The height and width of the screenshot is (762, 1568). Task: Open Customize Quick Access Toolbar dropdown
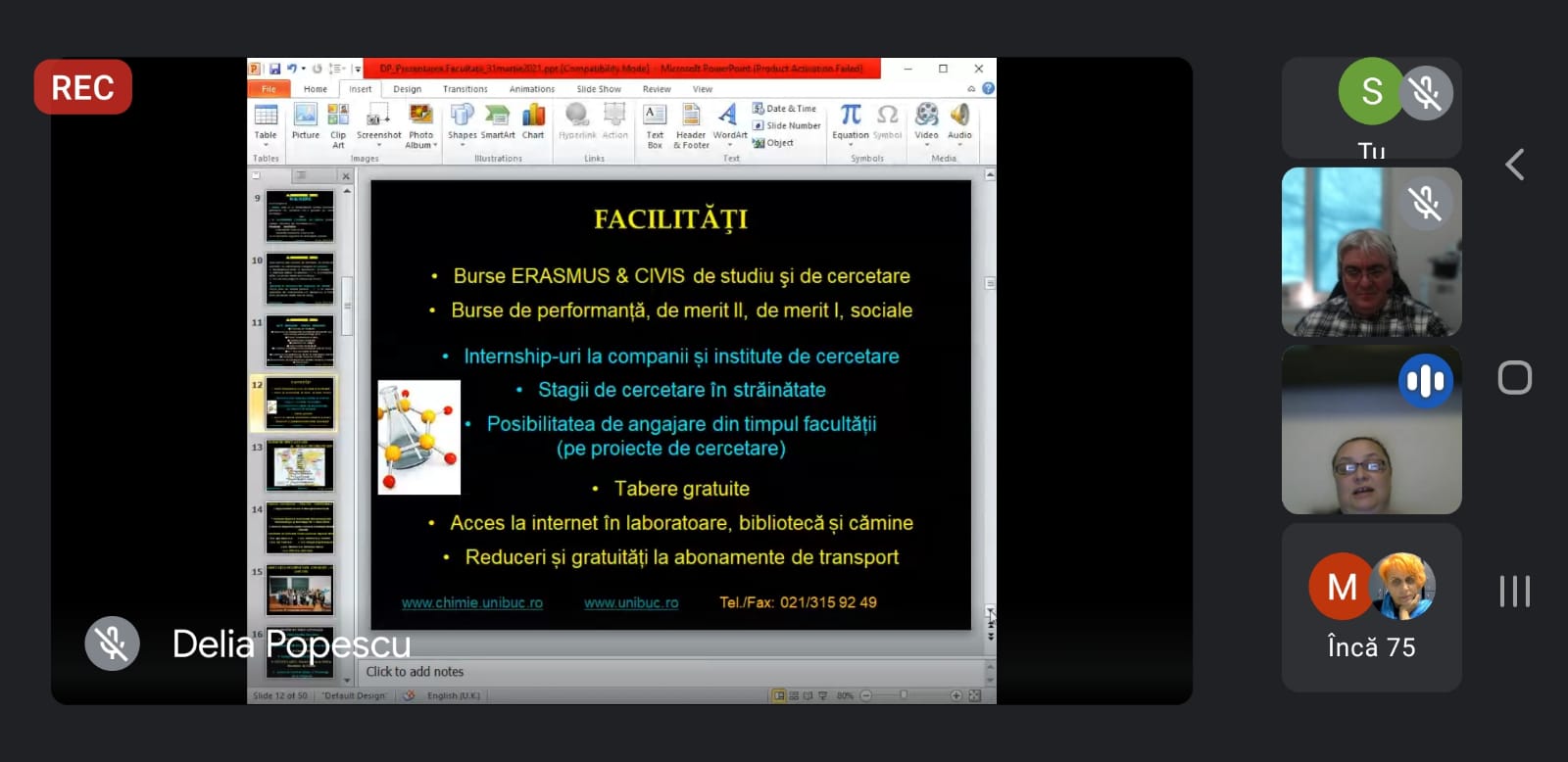pos(357,69)
